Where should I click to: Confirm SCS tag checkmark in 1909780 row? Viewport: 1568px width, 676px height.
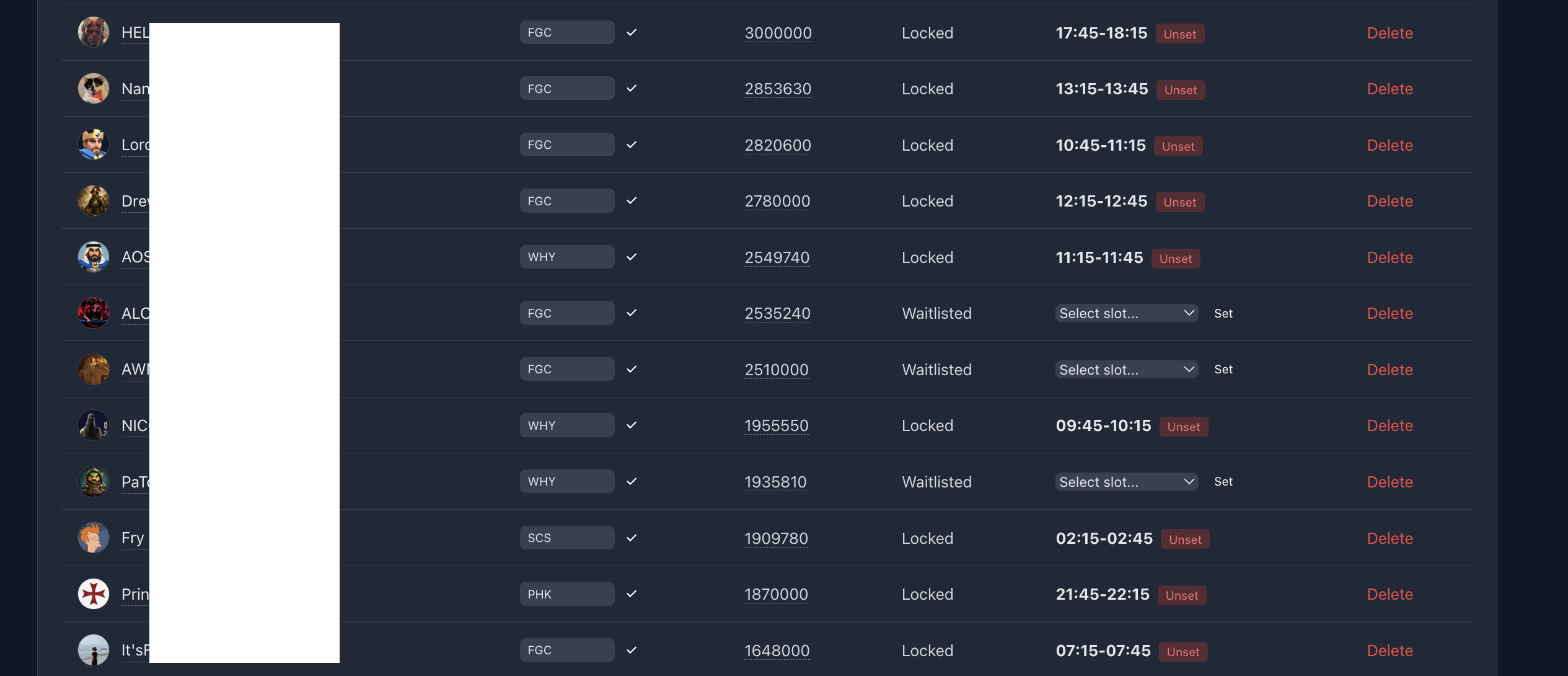click(632, 538)
